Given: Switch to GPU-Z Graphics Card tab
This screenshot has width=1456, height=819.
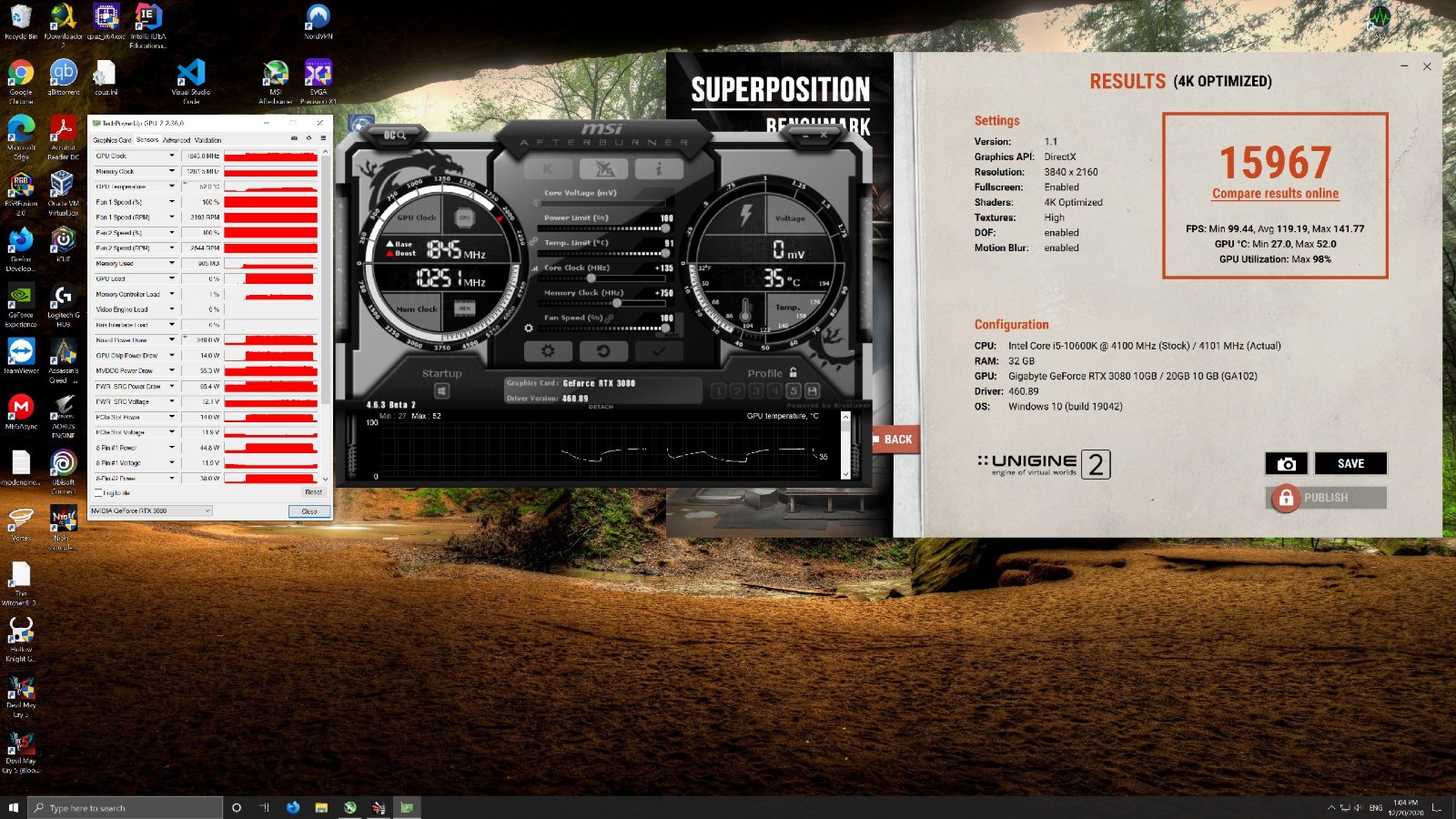Looking at the screenshot, I should [x=112, y=140].
